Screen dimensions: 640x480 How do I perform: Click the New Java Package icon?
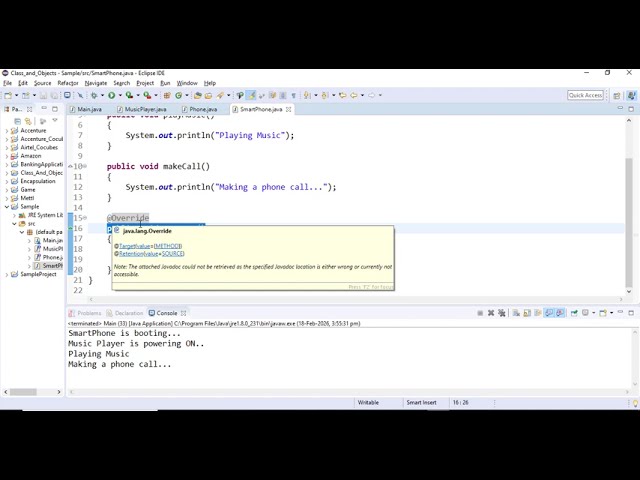(x=167, y=95)
